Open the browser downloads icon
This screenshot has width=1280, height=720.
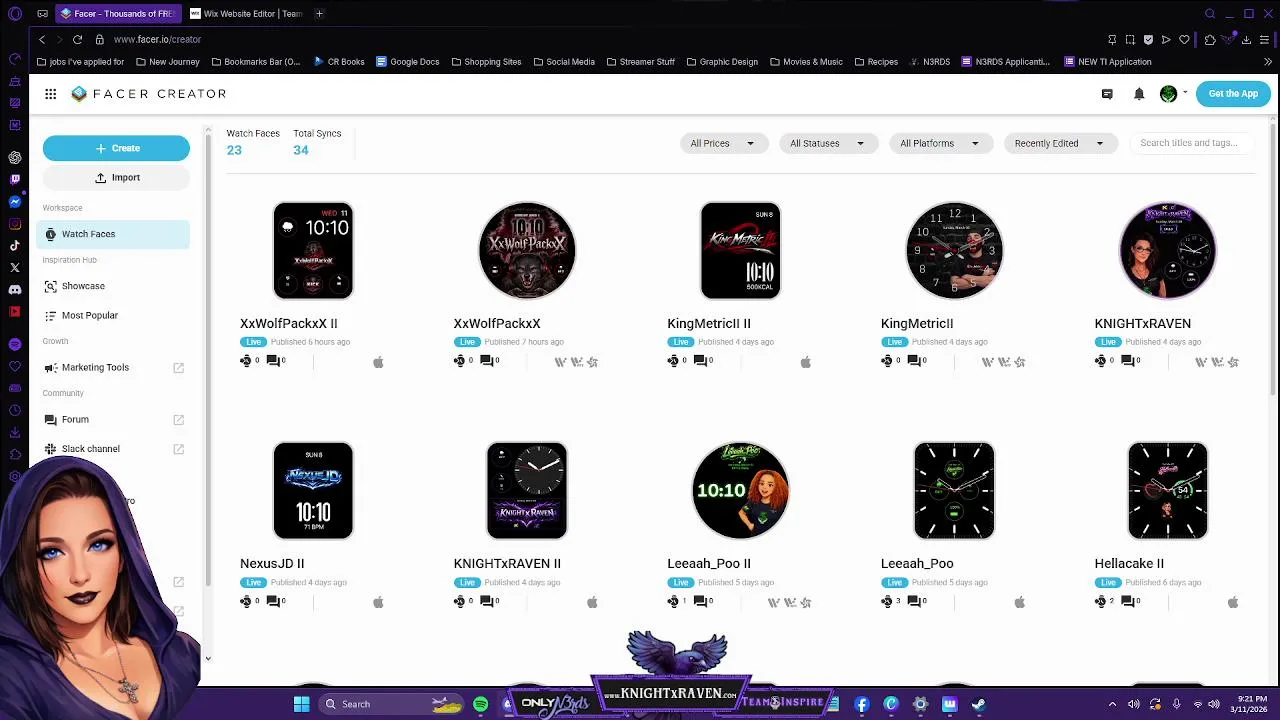click(x=1246, y=40)
